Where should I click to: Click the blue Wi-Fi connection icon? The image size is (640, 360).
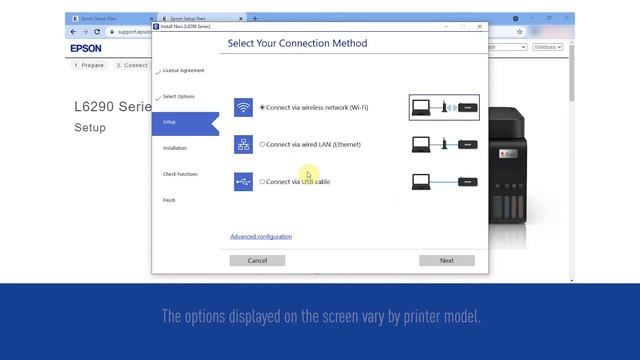pos(243,107)
